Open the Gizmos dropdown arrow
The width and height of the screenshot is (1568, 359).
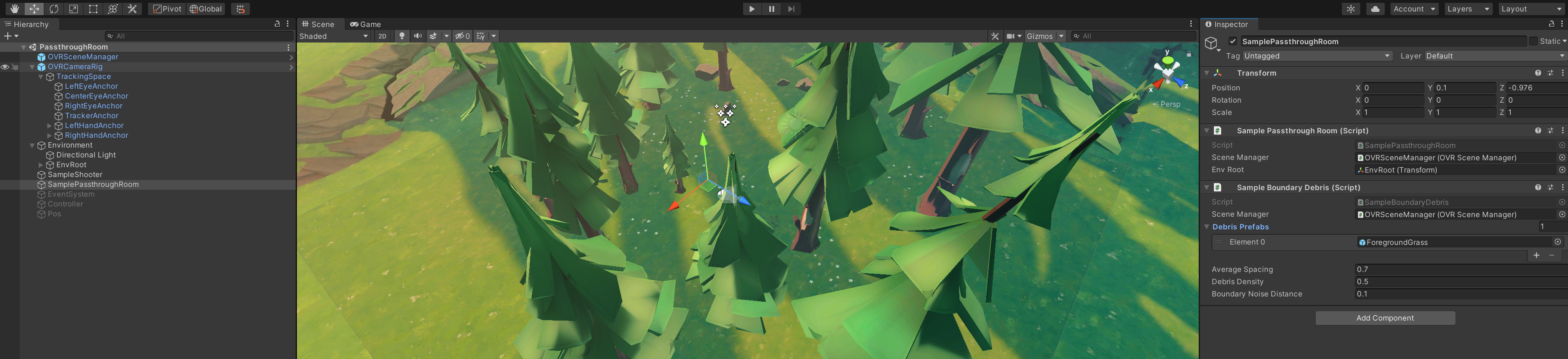(1061, 36)
